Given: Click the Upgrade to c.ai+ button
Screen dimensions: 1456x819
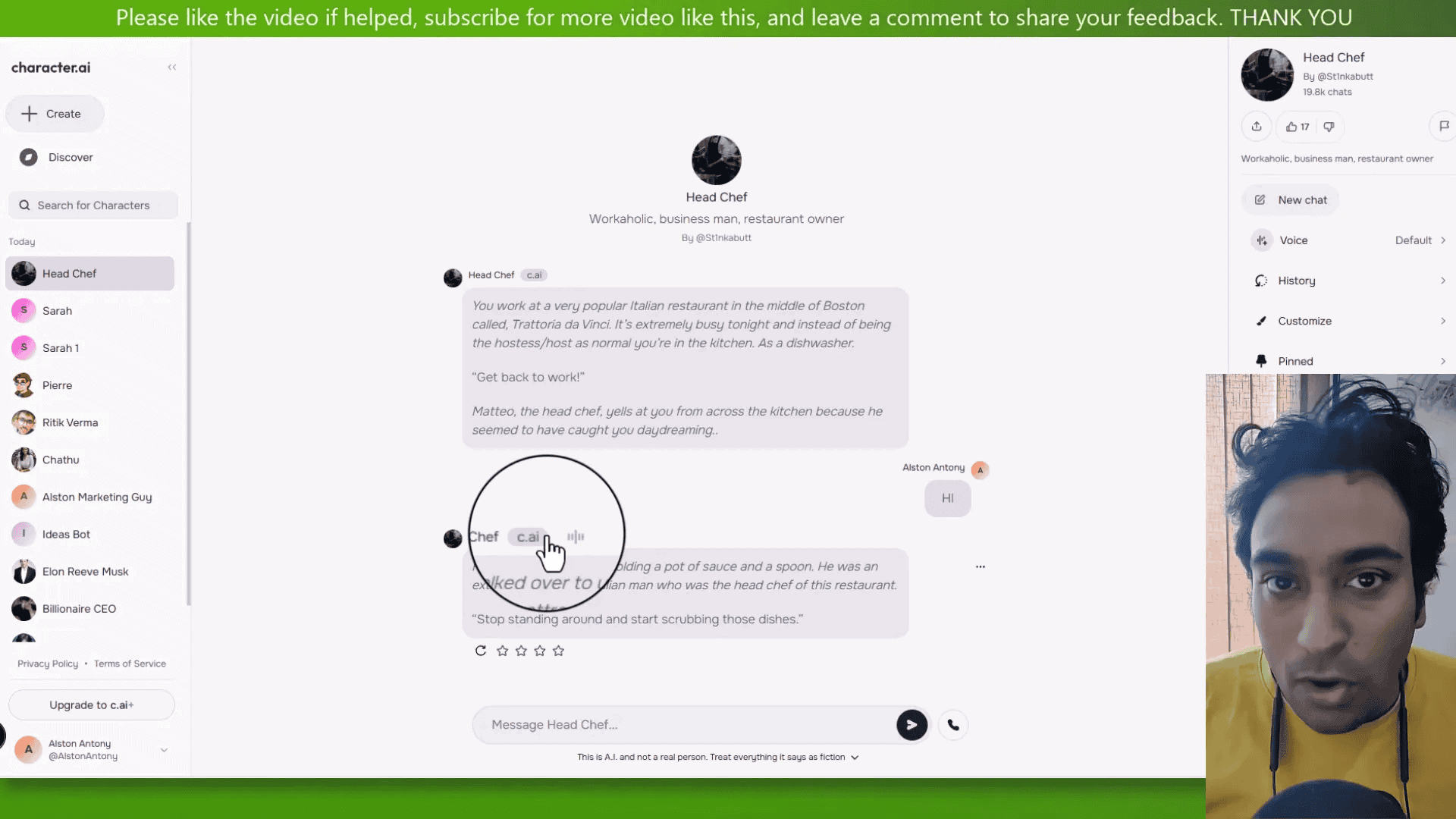Looking at the screenshot, I should coord(91,705).
